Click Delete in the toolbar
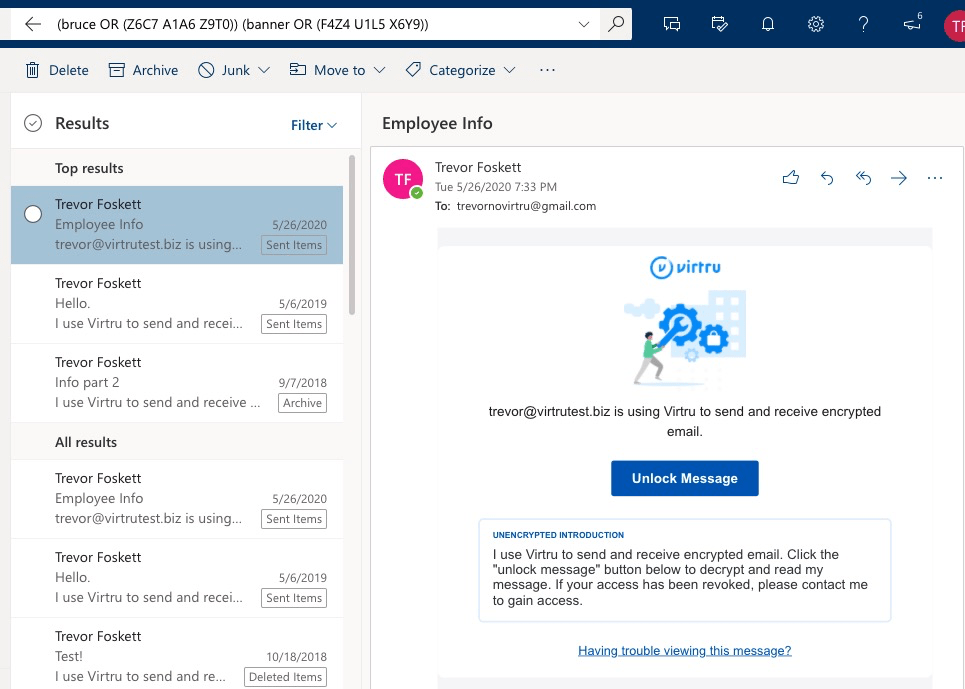 point(57,70)
